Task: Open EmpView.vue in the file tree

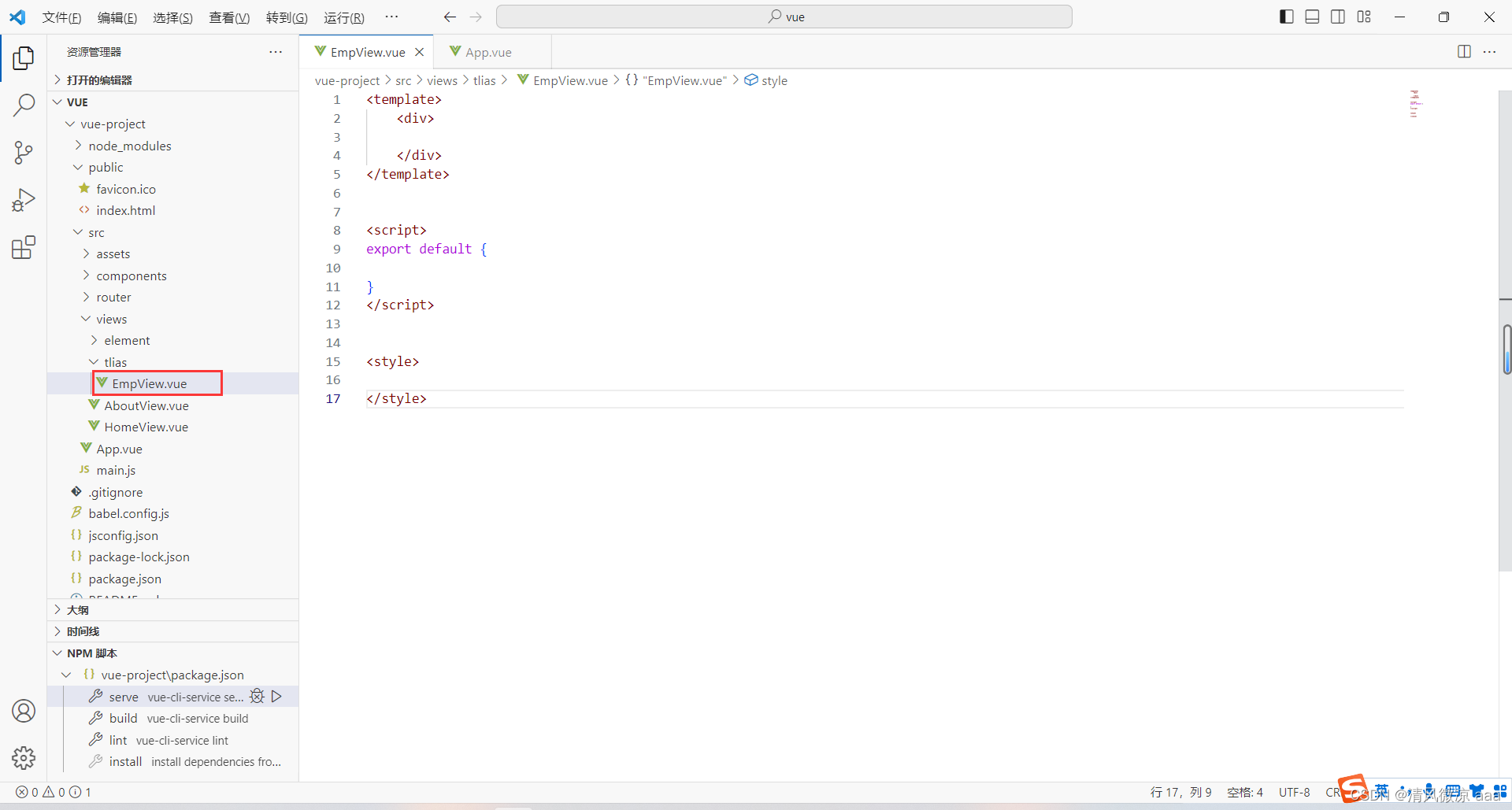Action: (x=173, y=383)
